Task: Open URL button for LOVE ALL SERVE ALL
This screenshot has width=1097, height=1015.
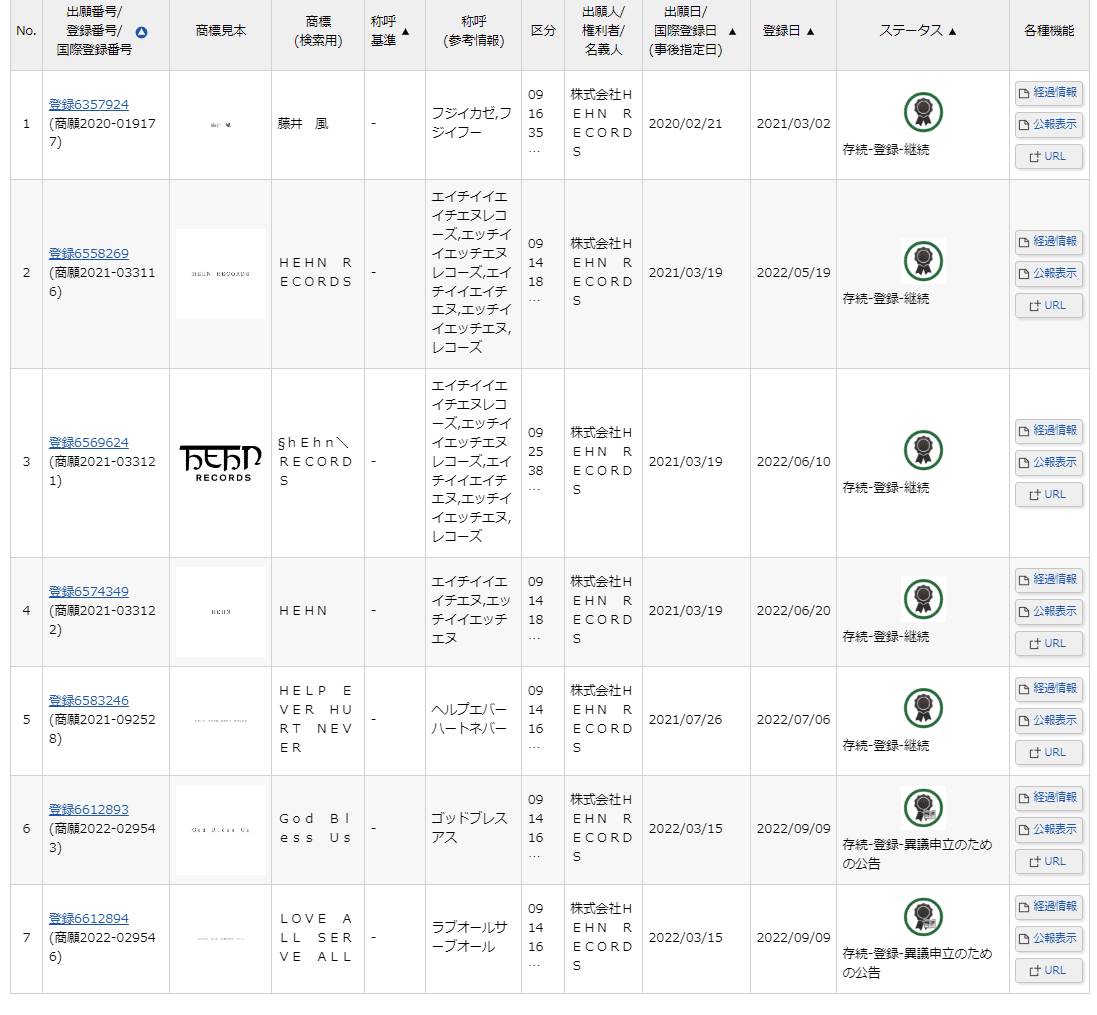Action: tap(1049, 971)
